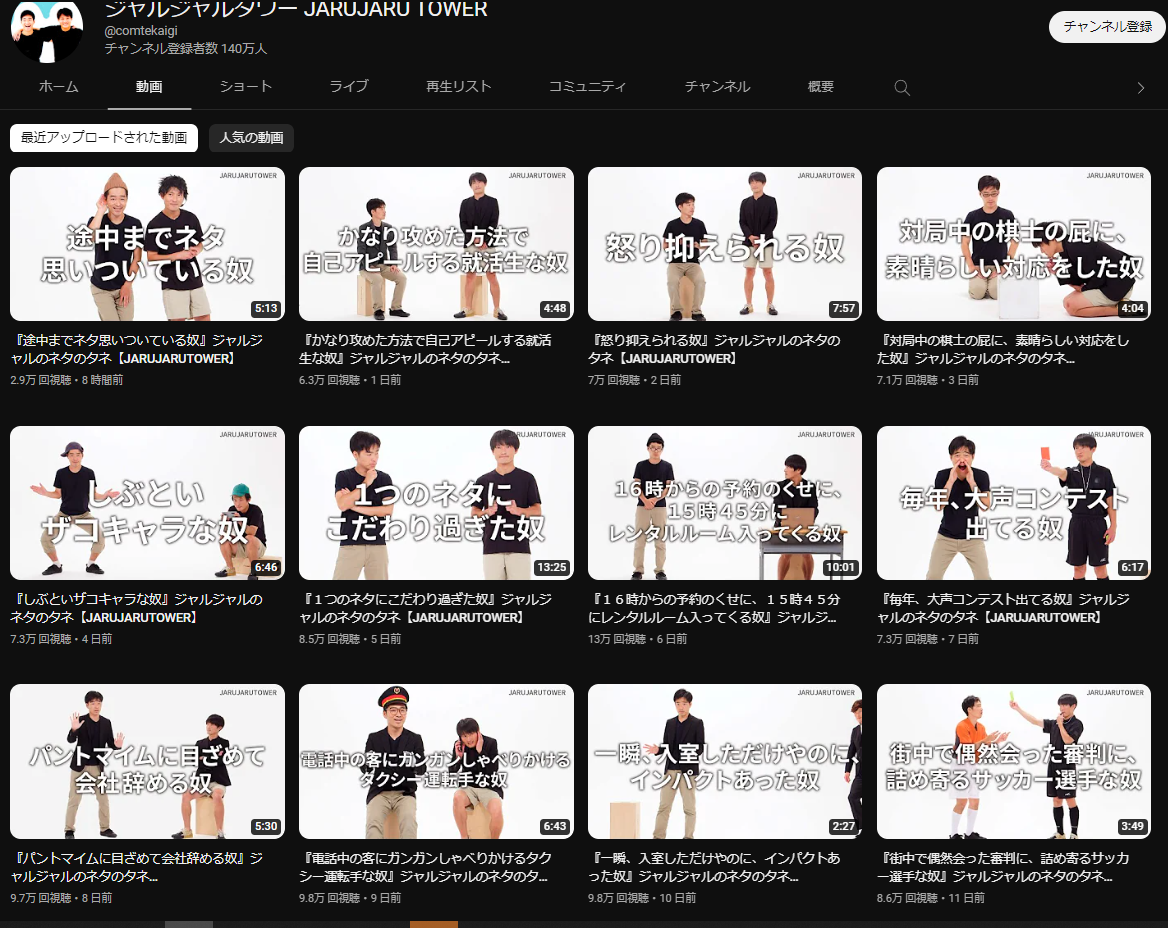Viewport: 1168px width, 928px height.
Task: Click the 10:01 duration badge
Action: (840, 568)
